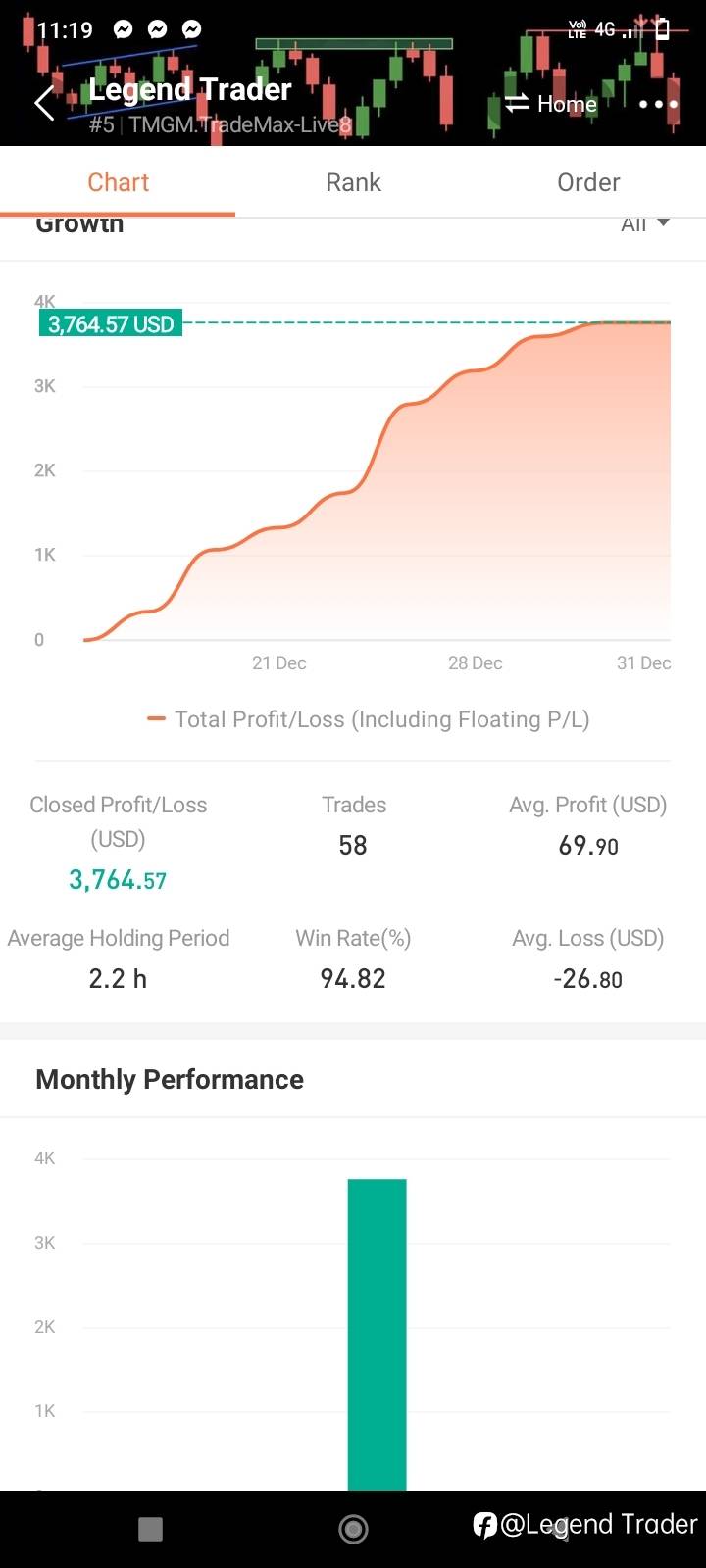Tap the Facebook logo icon
The image size is (706, 1568).
click(484, 1525)
